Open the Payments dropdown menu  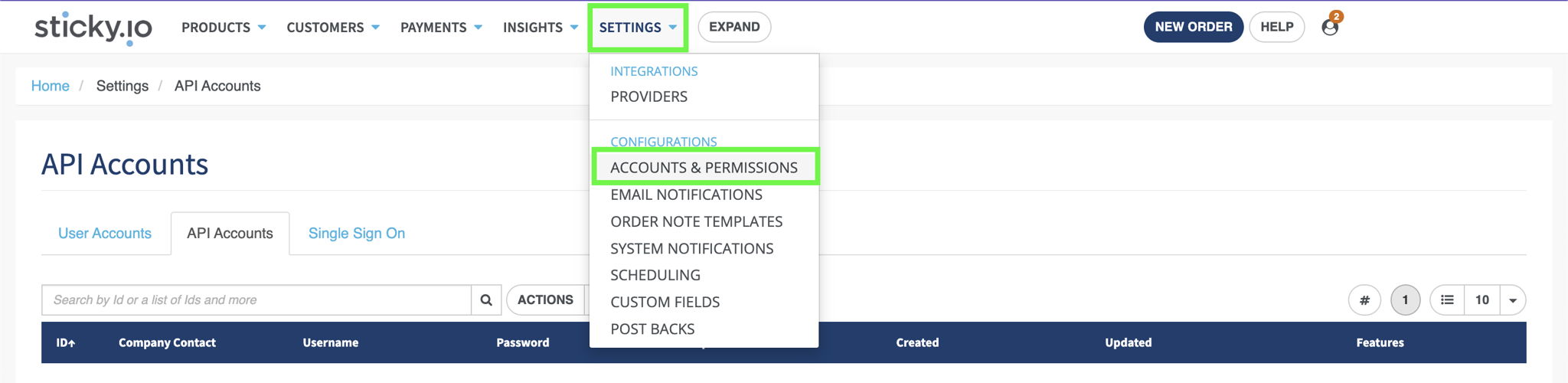[x=441, y=28]
